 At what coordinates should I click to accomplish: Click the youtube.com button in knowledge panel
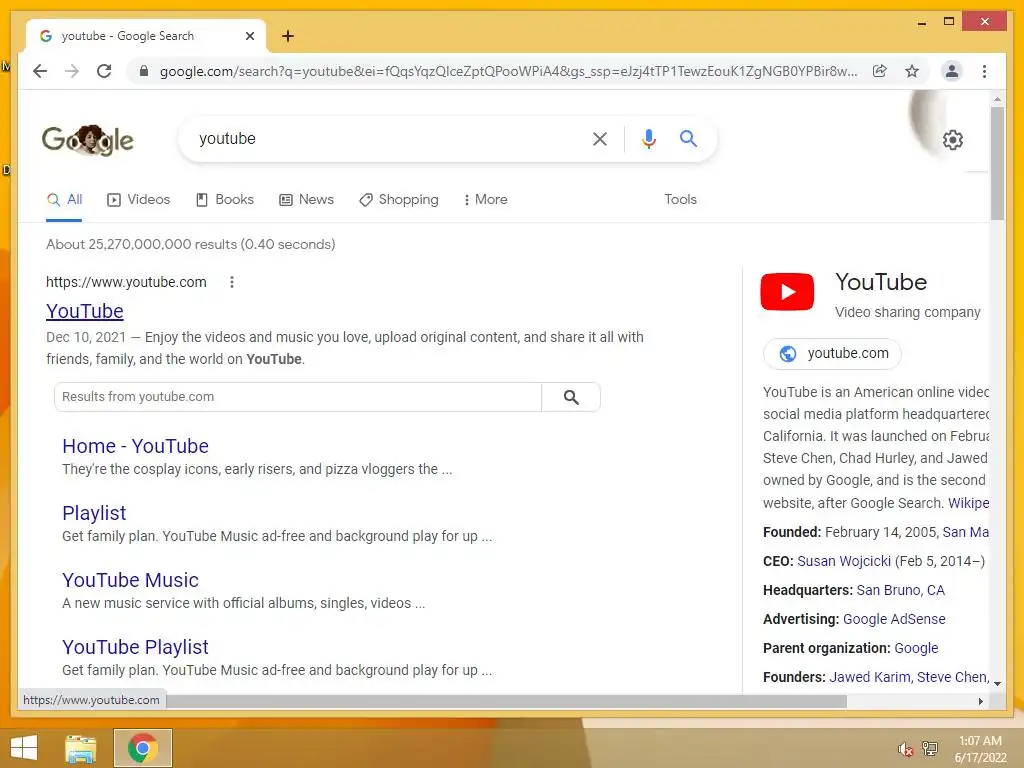[832, 353]
